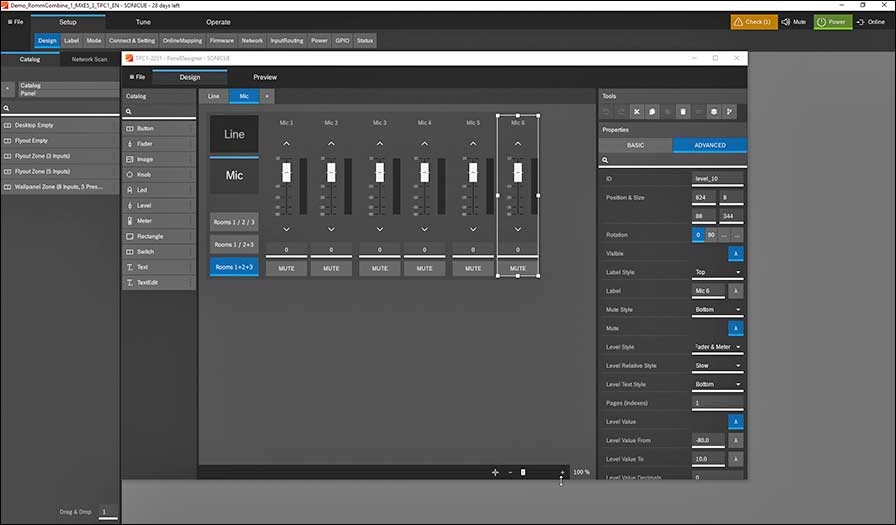Toggle the Power button
Screen dimensions: 896x525
[832, 21]
